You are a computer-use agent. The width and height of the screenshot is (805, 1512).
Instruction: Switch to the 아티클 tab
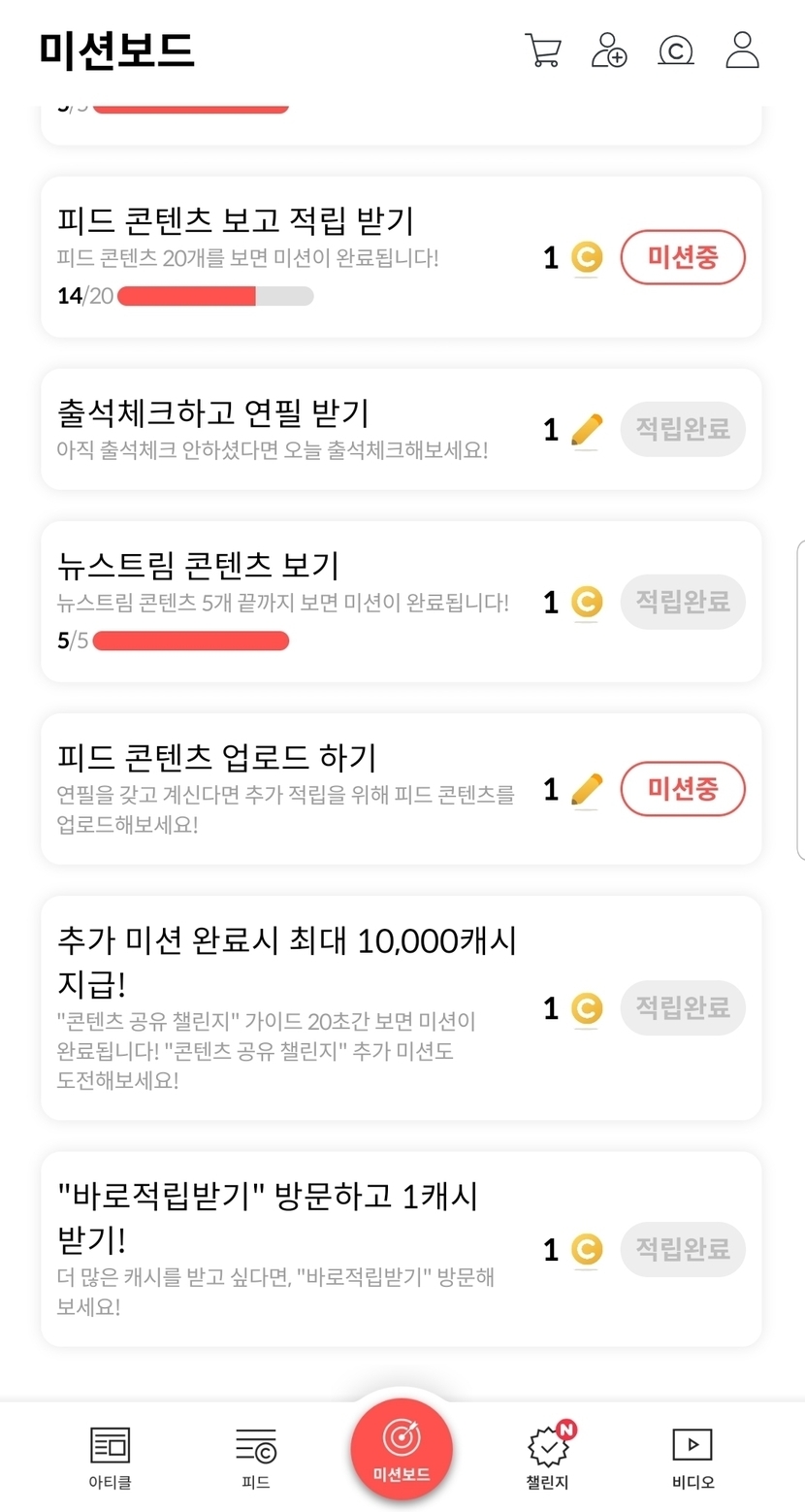(110, 1458)
